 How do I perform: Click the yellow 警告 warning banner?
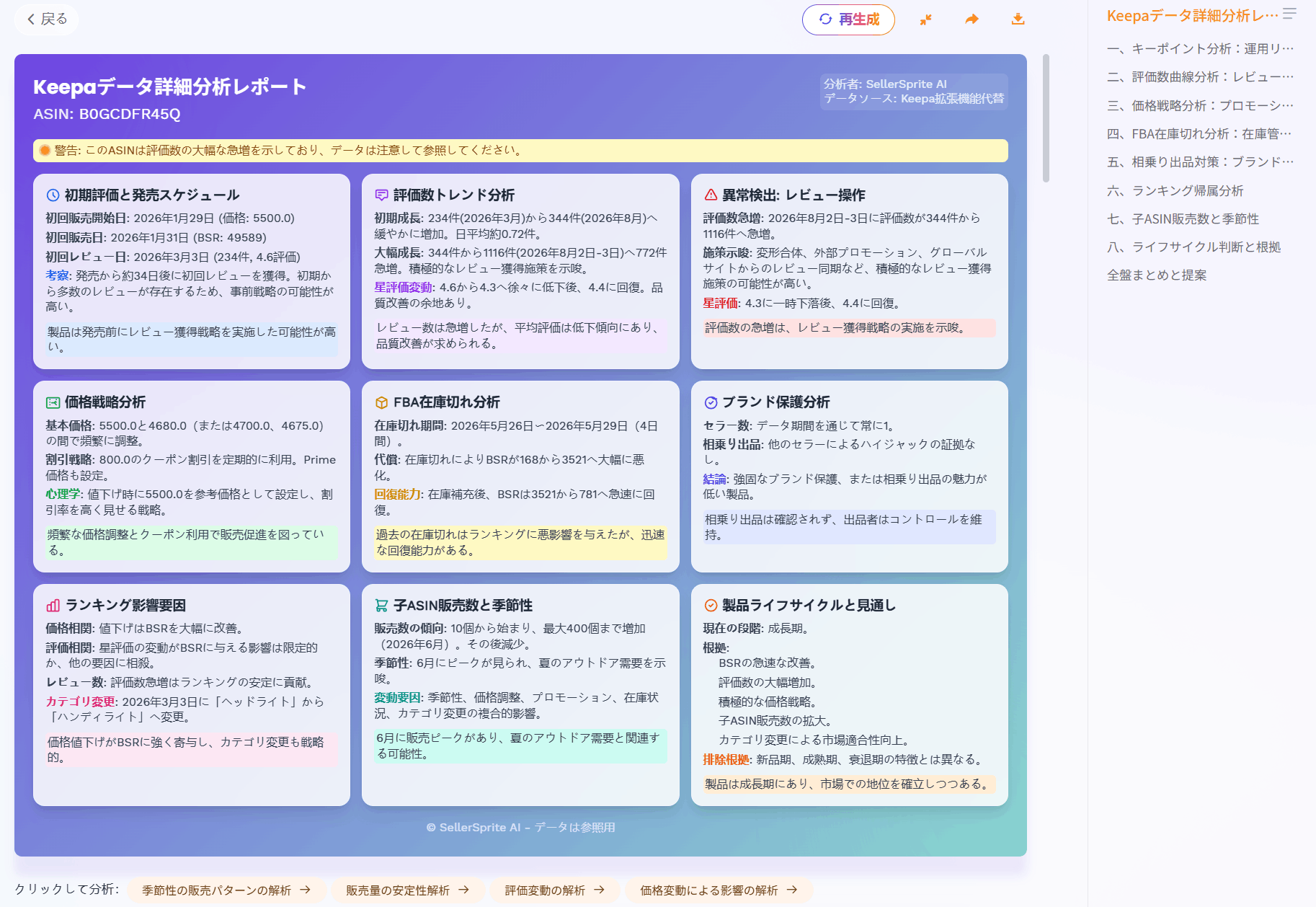(520, 151)
